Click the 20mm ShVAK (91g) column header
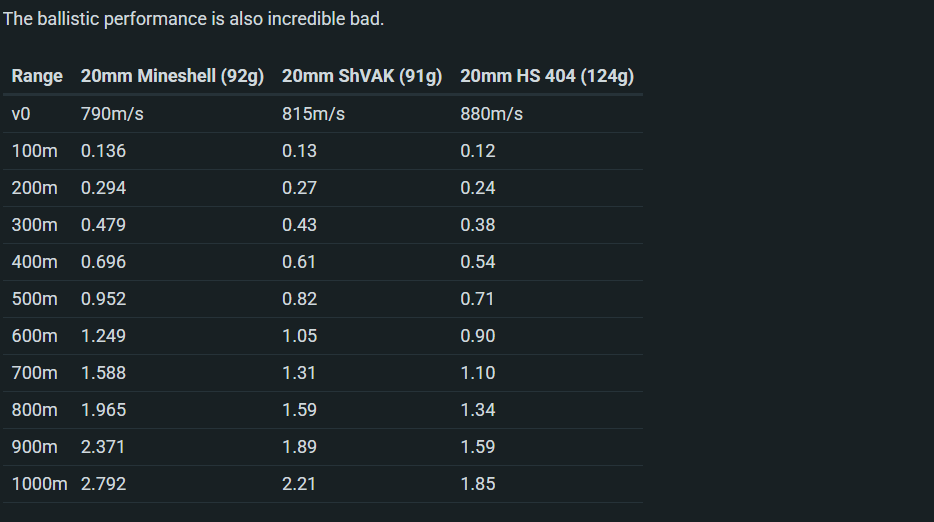Screen dimensions: 934x522 pos(361,76)
